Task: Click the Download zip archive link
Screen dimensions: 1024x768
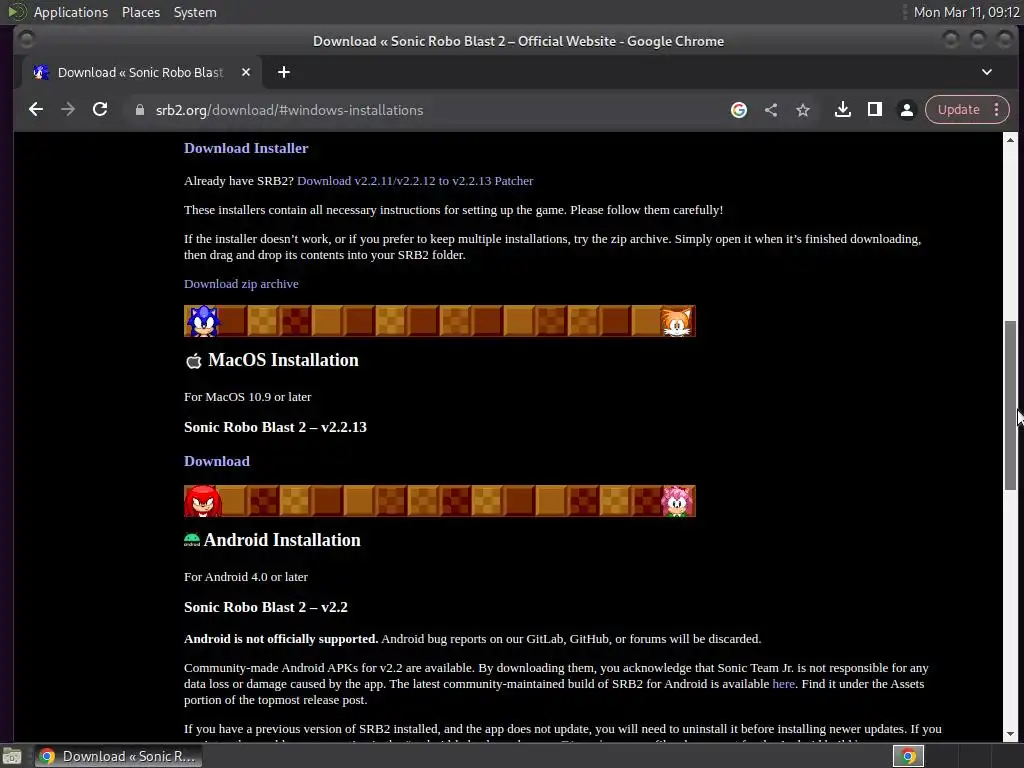Action: pyautogui.click(x=241, y=284)
